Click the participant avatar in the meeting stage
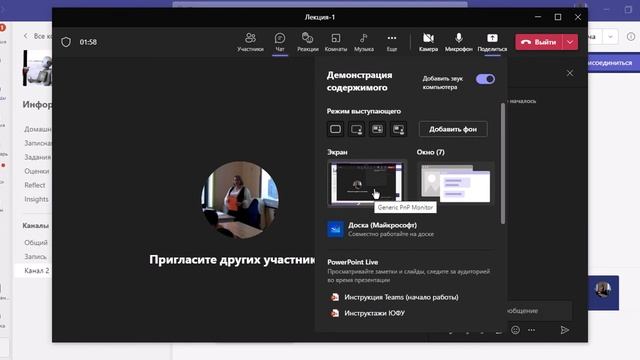Viewport: 640px width, 360px height. tap(240, 200)
